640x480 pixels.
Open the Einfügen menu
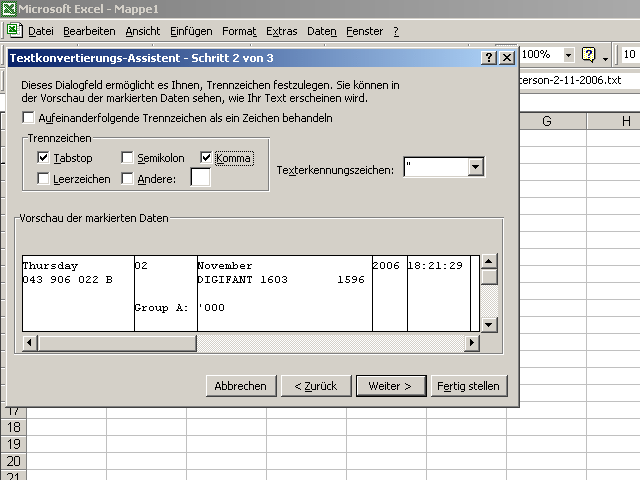click(191, 31)
